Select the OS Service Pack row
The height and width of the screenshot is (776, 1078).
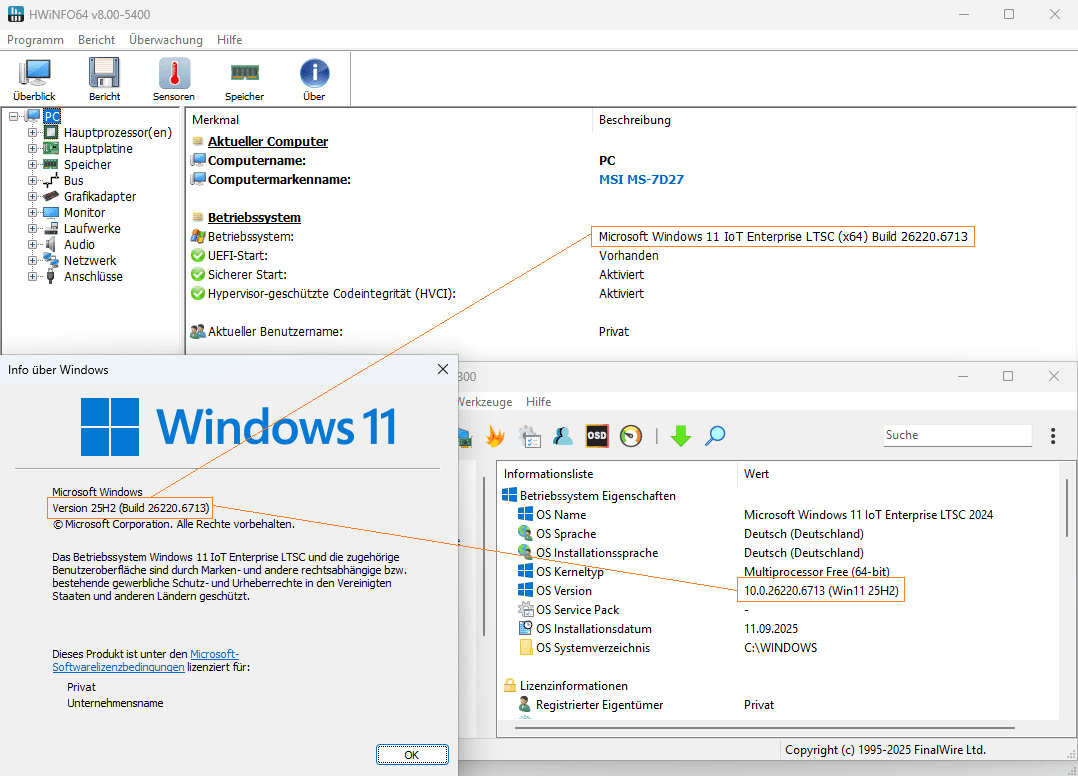[779, 610]
